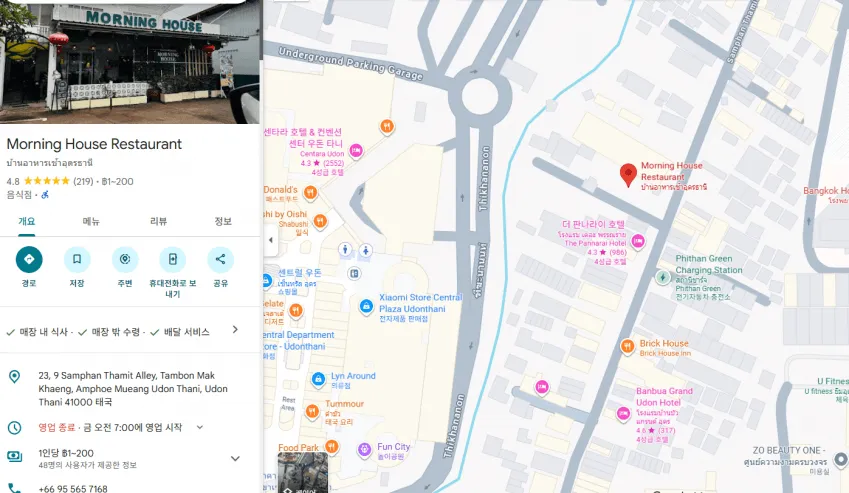Select the red Morning House Restaurant map pin

[x=628, y=175]
